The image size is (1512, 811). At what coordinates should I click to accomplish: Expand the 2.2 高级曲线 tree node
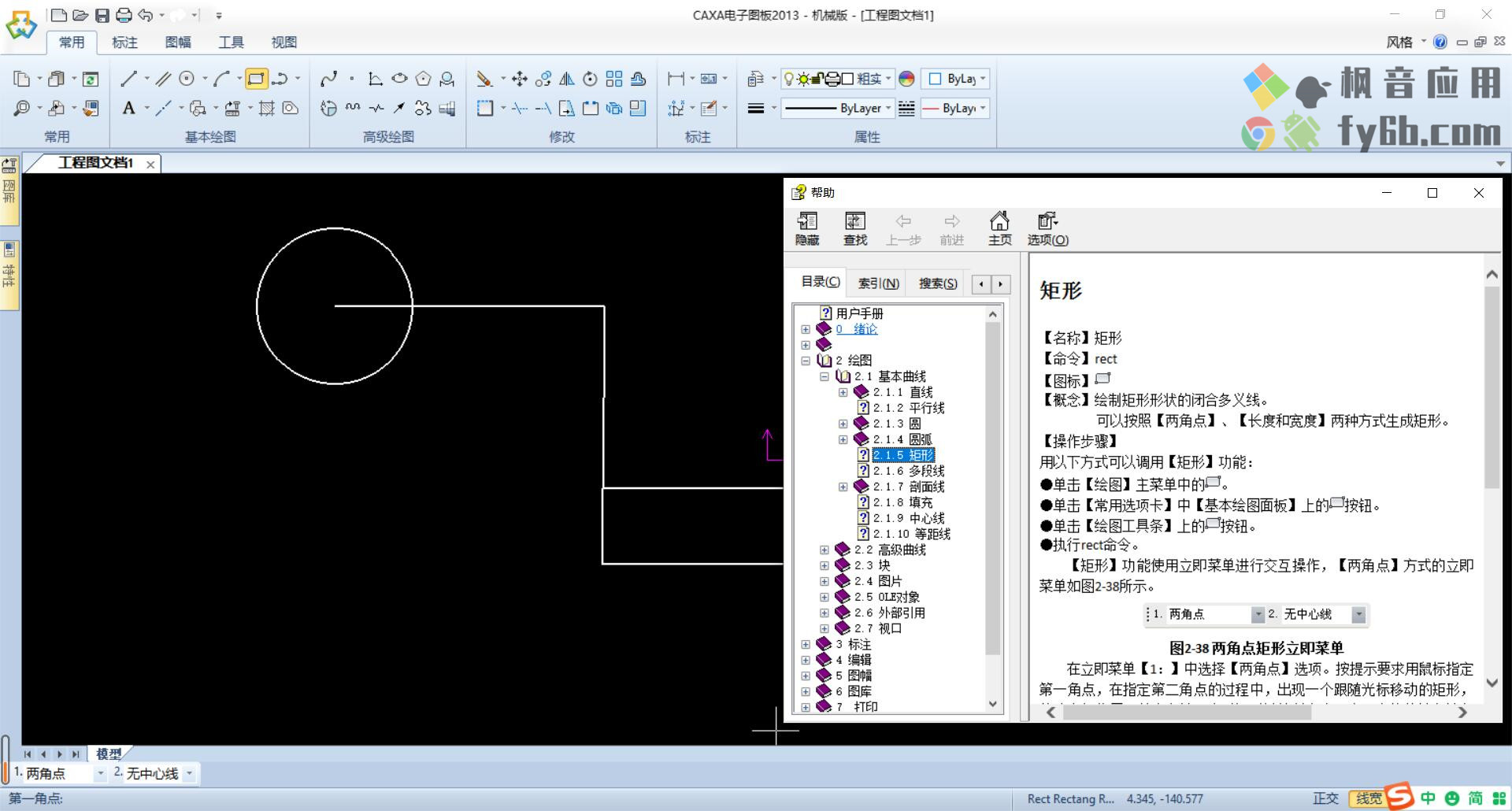click(824, 550)
